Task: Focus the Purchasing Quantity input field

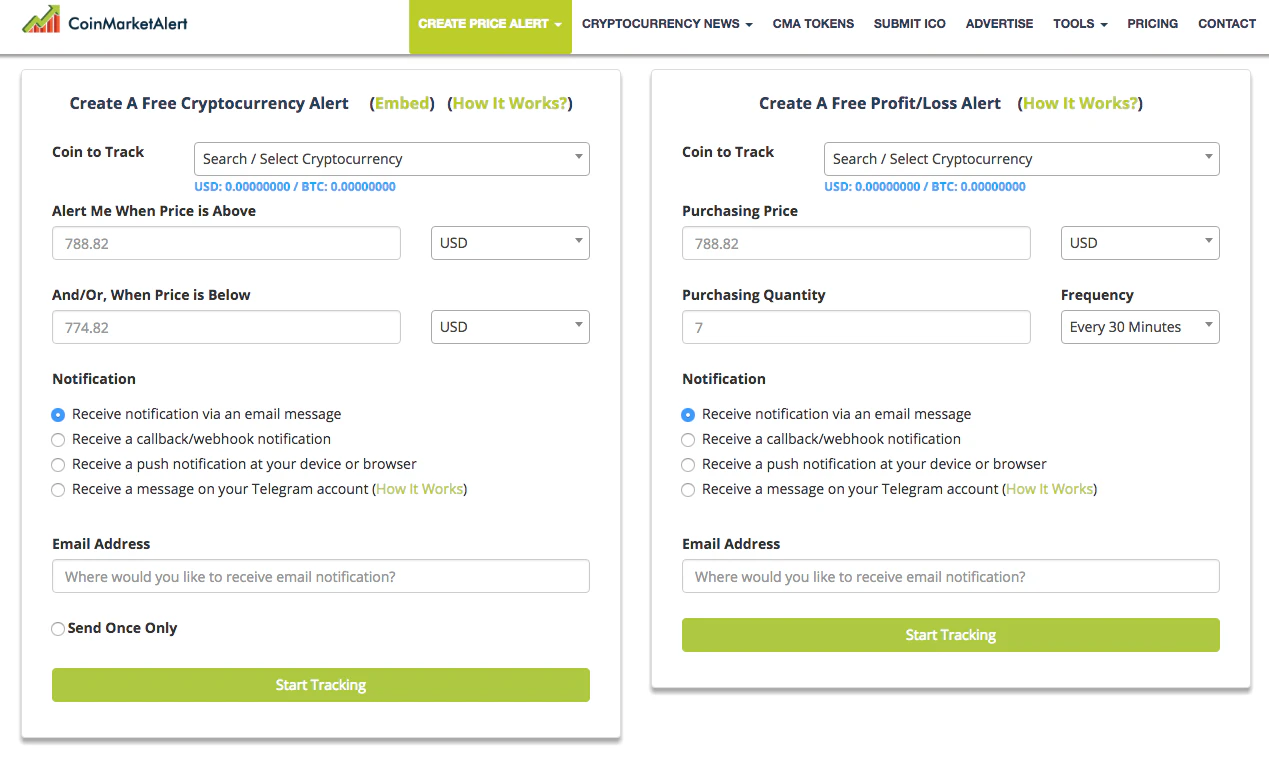Action: [856, 327]
